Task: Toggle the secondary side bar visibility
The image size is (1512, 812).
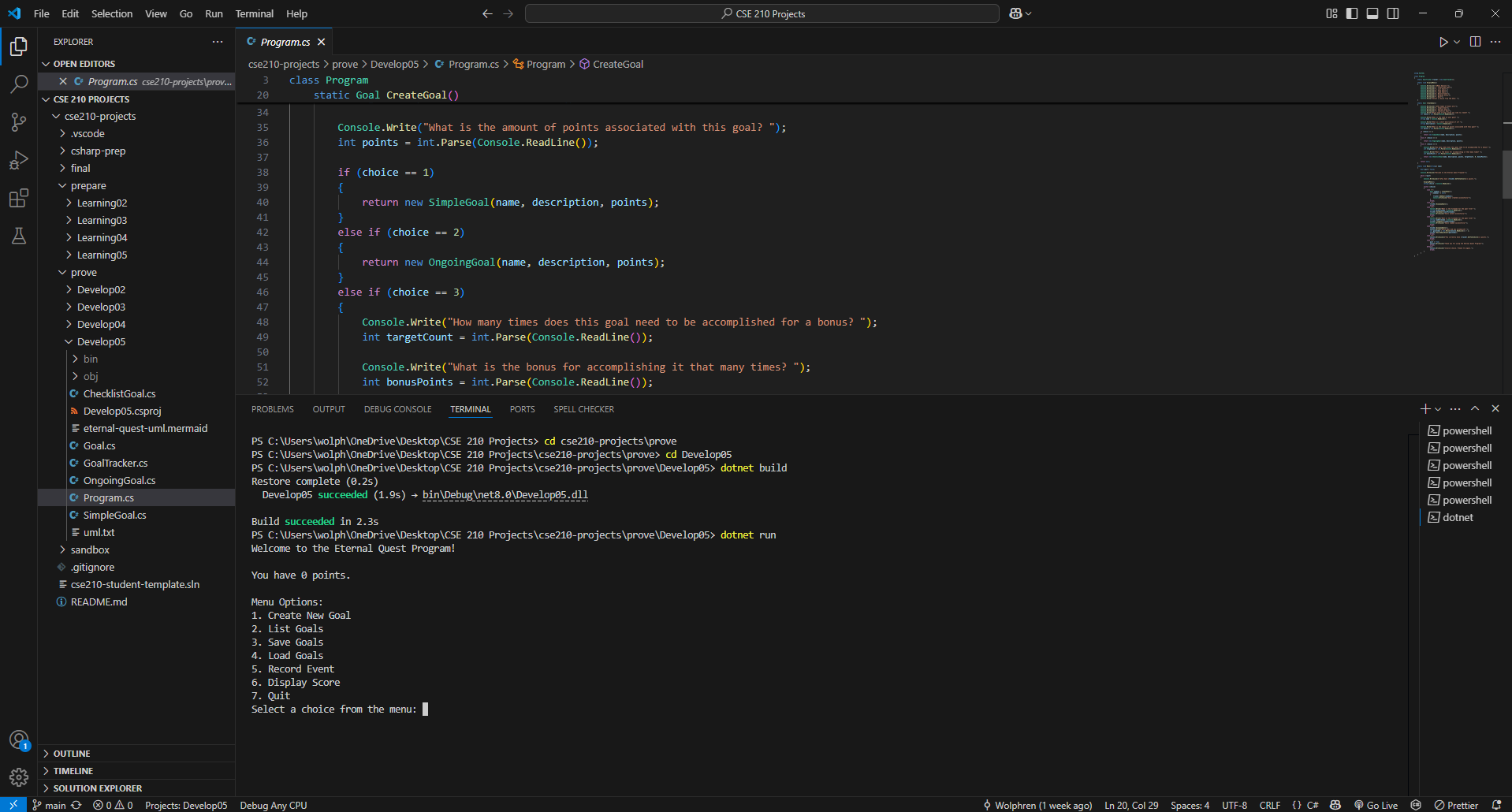Action: (x=1393, y=13)
